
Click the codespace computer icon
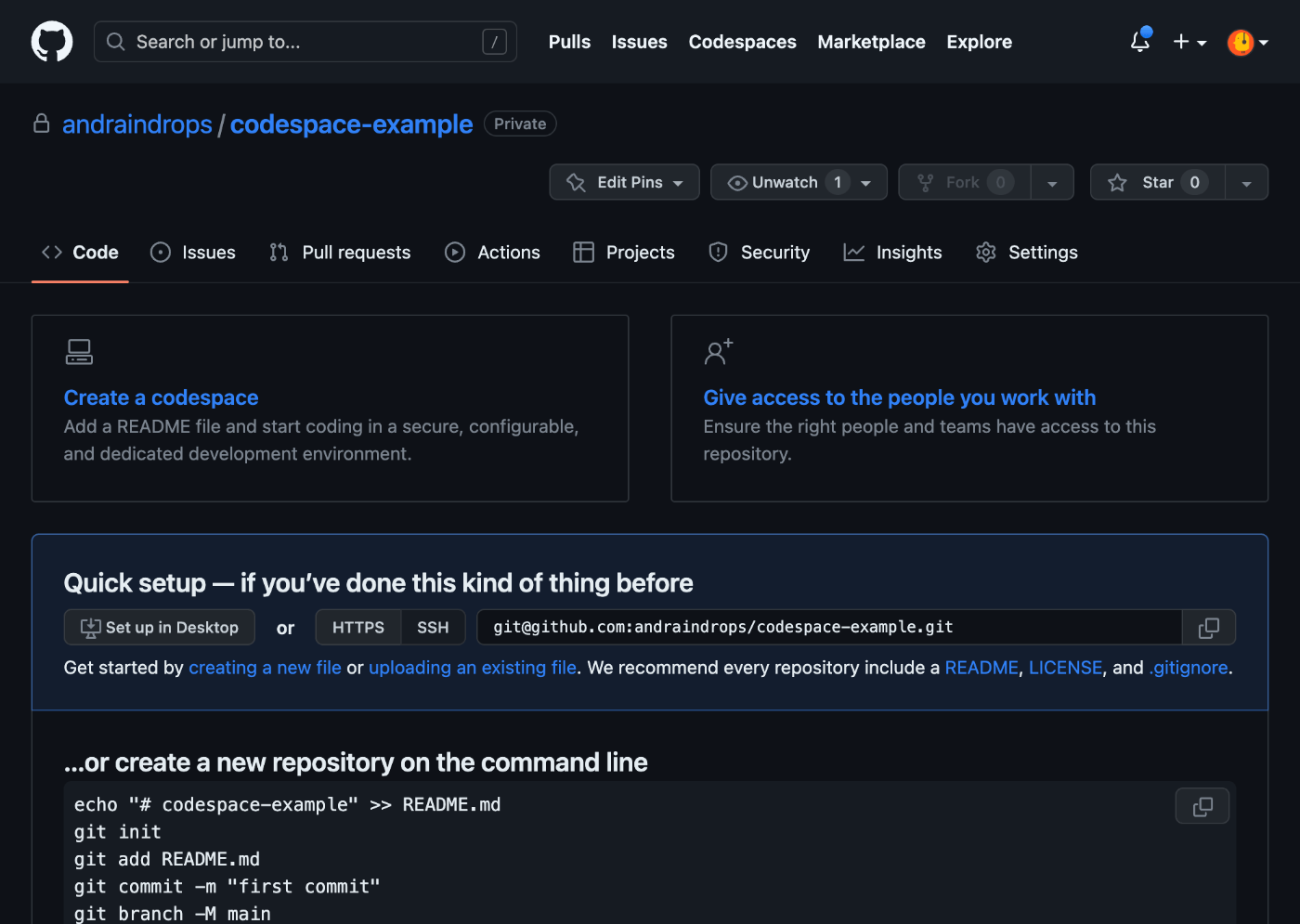79,352
